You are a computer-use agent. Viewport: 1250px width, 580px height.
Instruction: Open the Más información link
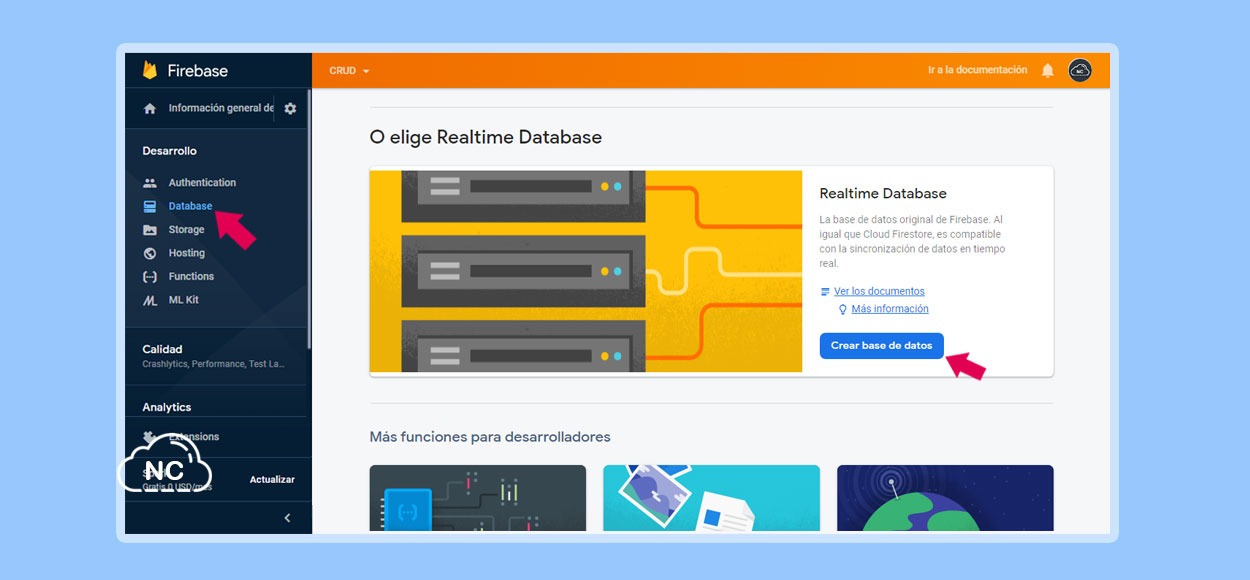890,309
